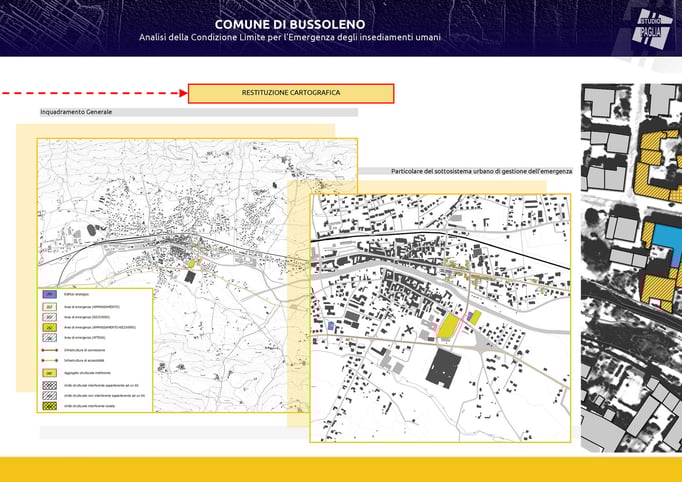Click the purple 'Edificio strategico' legend swatch
The height and width of the screenshot is (482, 682).
tap(50, 295)
